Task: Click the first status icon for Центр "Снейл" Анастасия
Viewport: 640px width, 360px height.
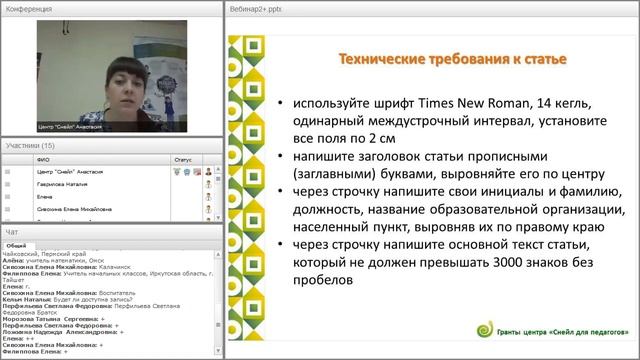Action: [x=177, y=172]
